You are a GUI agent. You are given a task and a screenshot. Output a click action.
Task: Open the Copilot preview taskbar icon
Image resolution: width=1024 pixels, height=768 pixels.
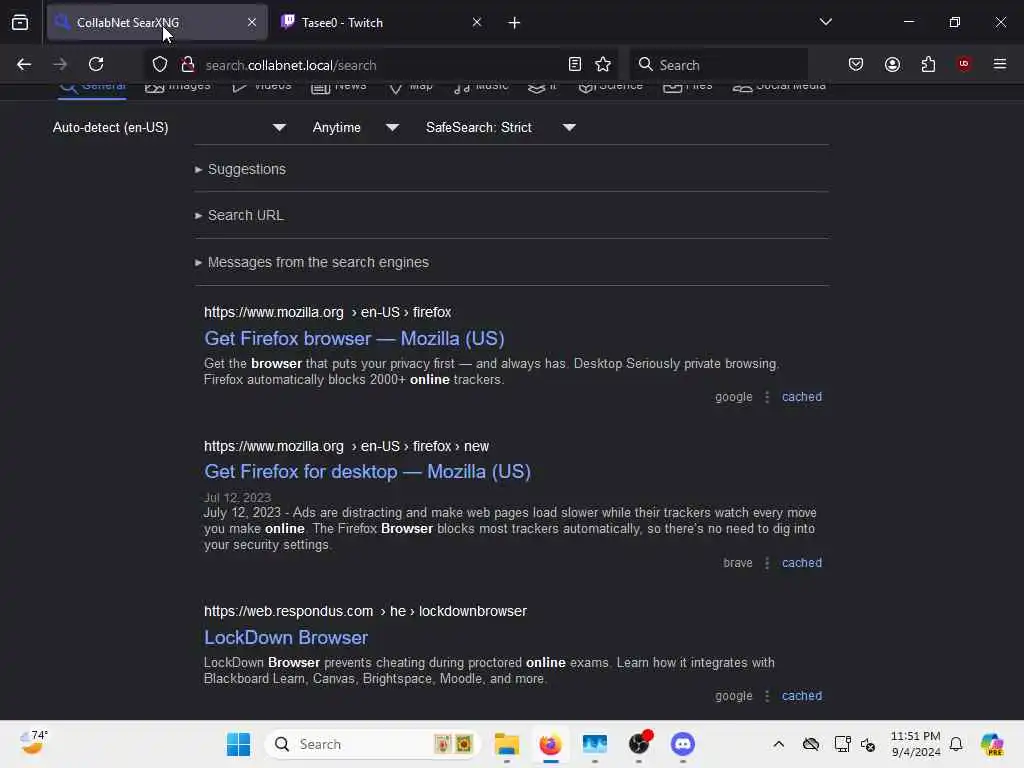pyautogui.click(x=992, y=744)
